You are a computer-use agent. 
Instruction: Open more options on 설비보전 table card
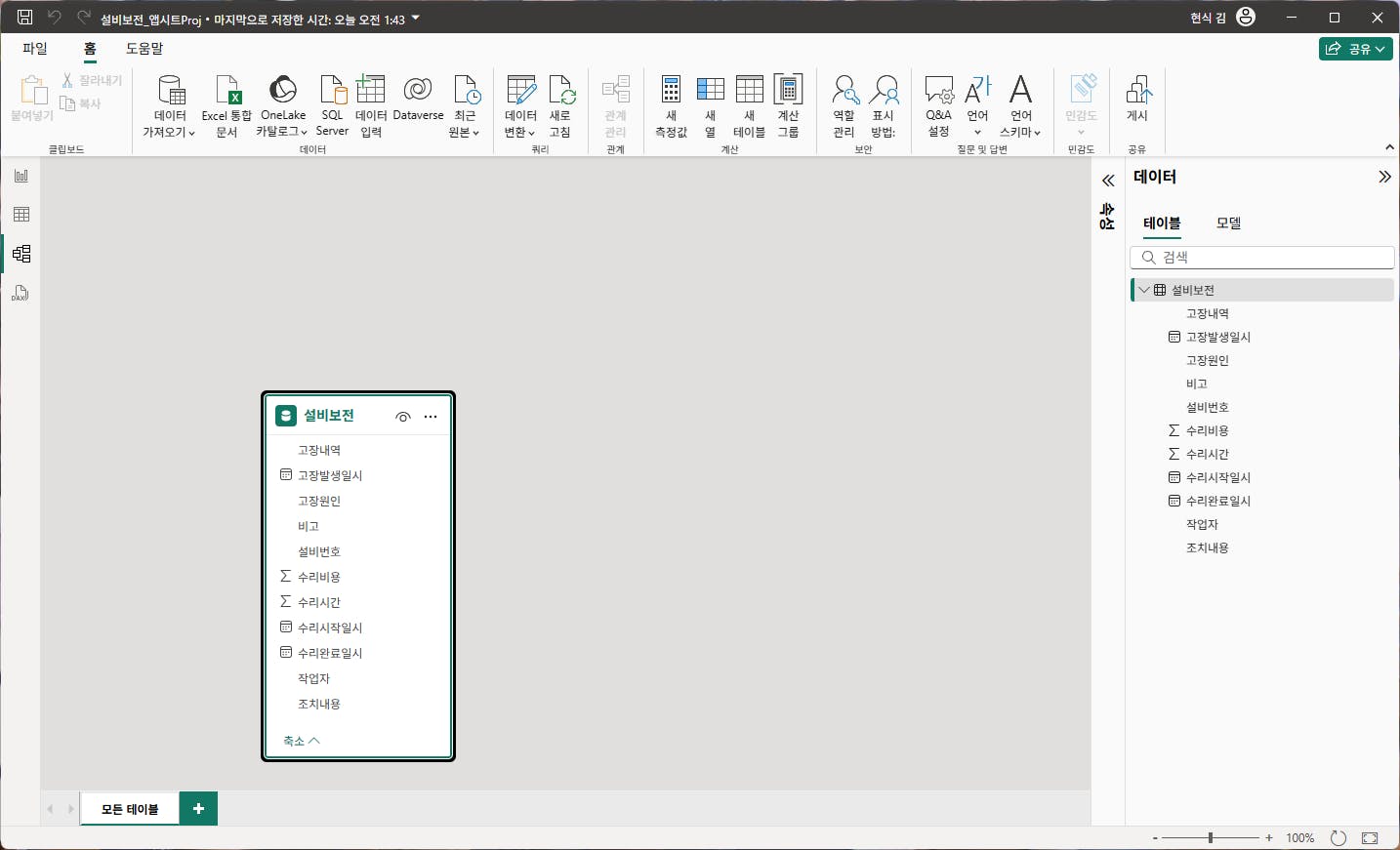click(x=431, y=417)
